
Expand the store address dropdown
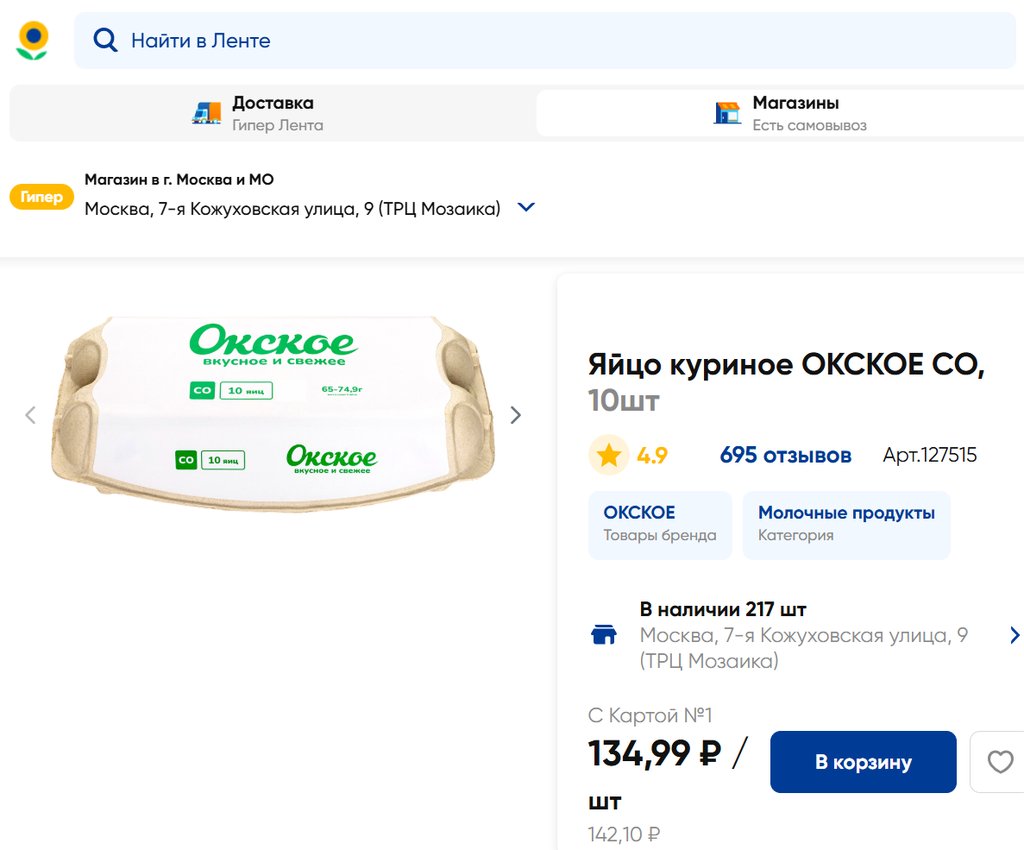(x=526, y=208)
